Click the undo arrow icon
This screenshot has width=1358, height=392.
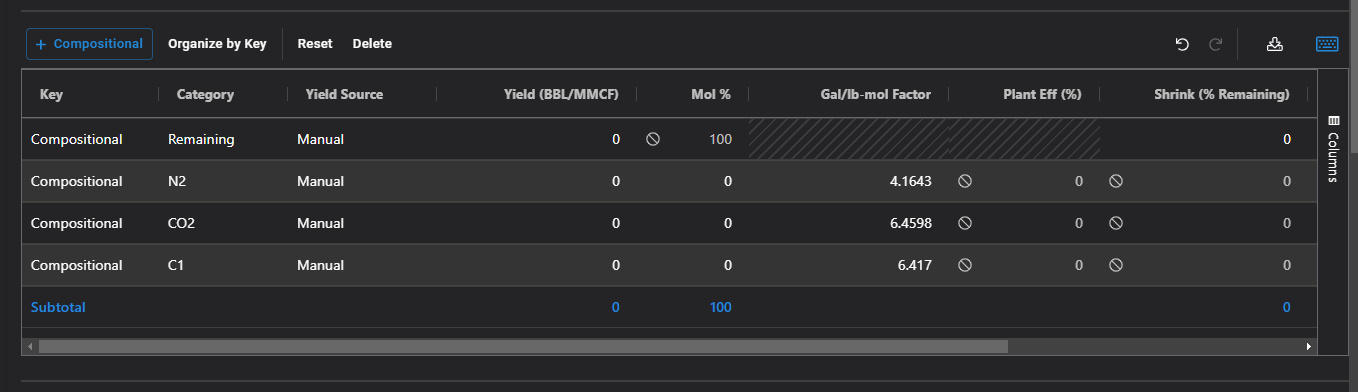pos(1182,44)
